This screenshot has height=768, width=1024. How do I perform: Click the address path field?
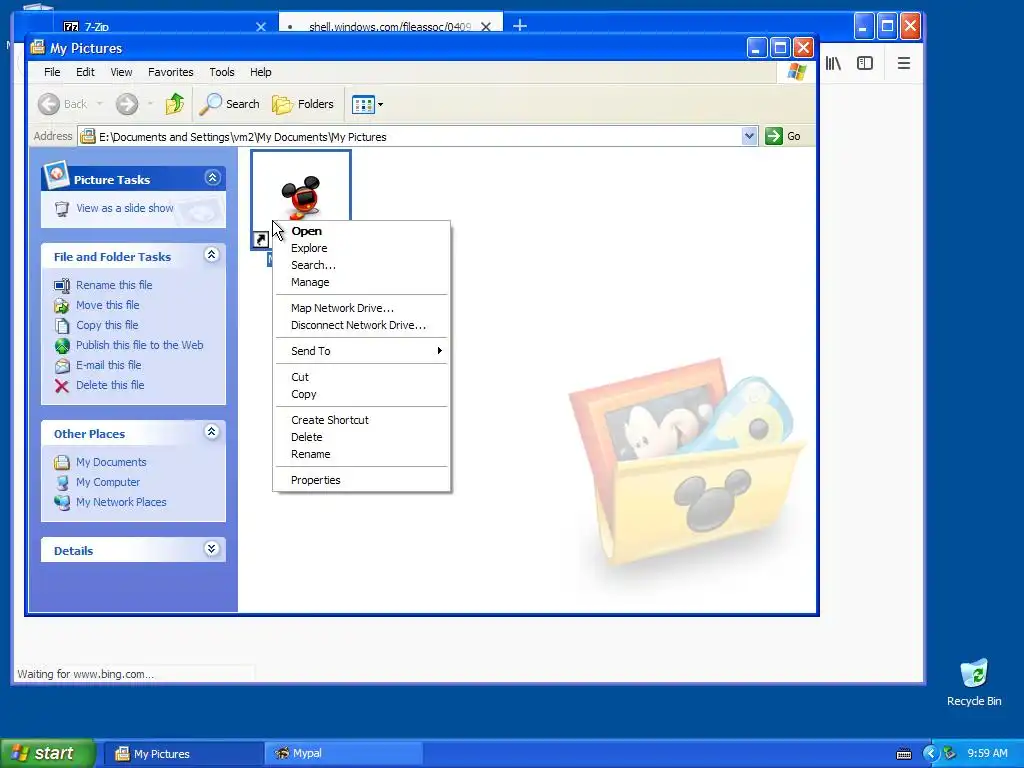(x=418, y=136)
